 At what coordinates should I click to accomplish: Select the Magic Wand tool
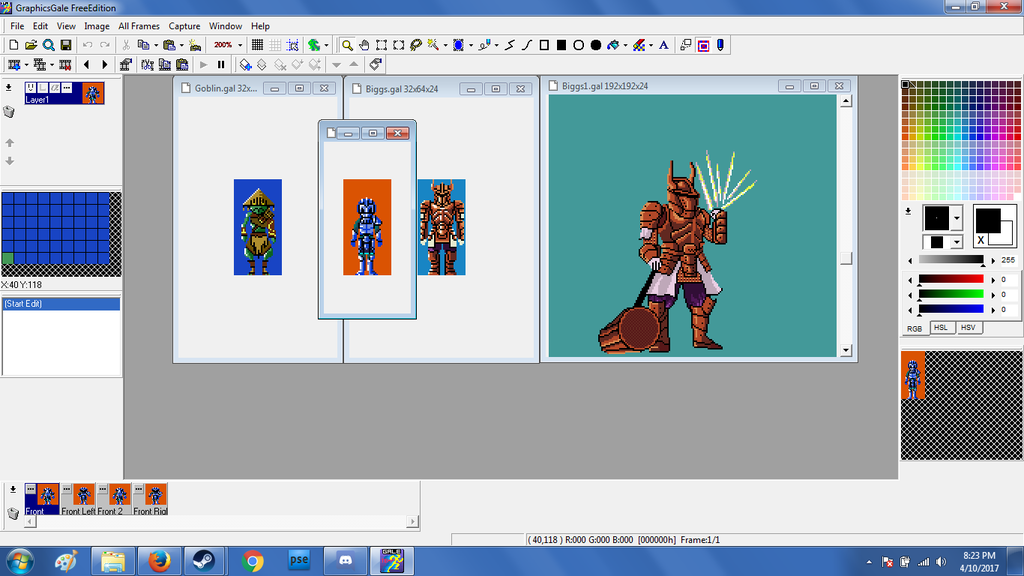pyautogui.click(x=433, y=45)
